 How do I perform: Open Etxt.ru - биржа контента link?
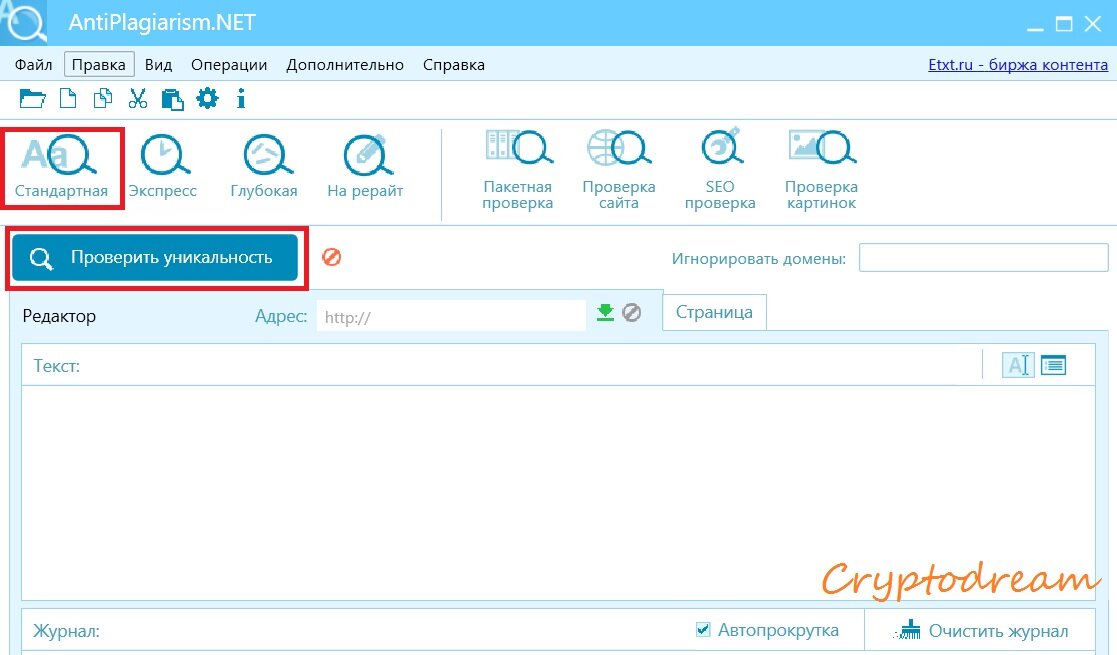click(1018, 65)
